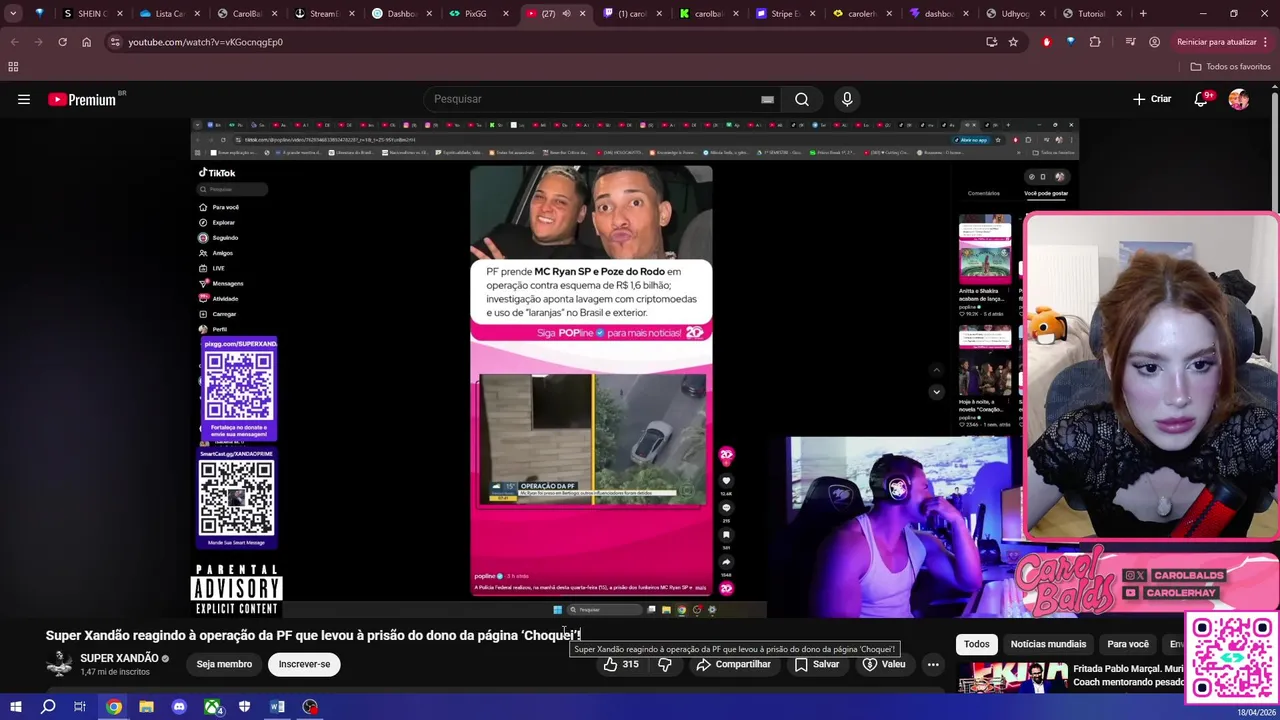1280x720 pixels.
Task: Open the apps grid in bookmarks bar
Action: click(13, 67)
